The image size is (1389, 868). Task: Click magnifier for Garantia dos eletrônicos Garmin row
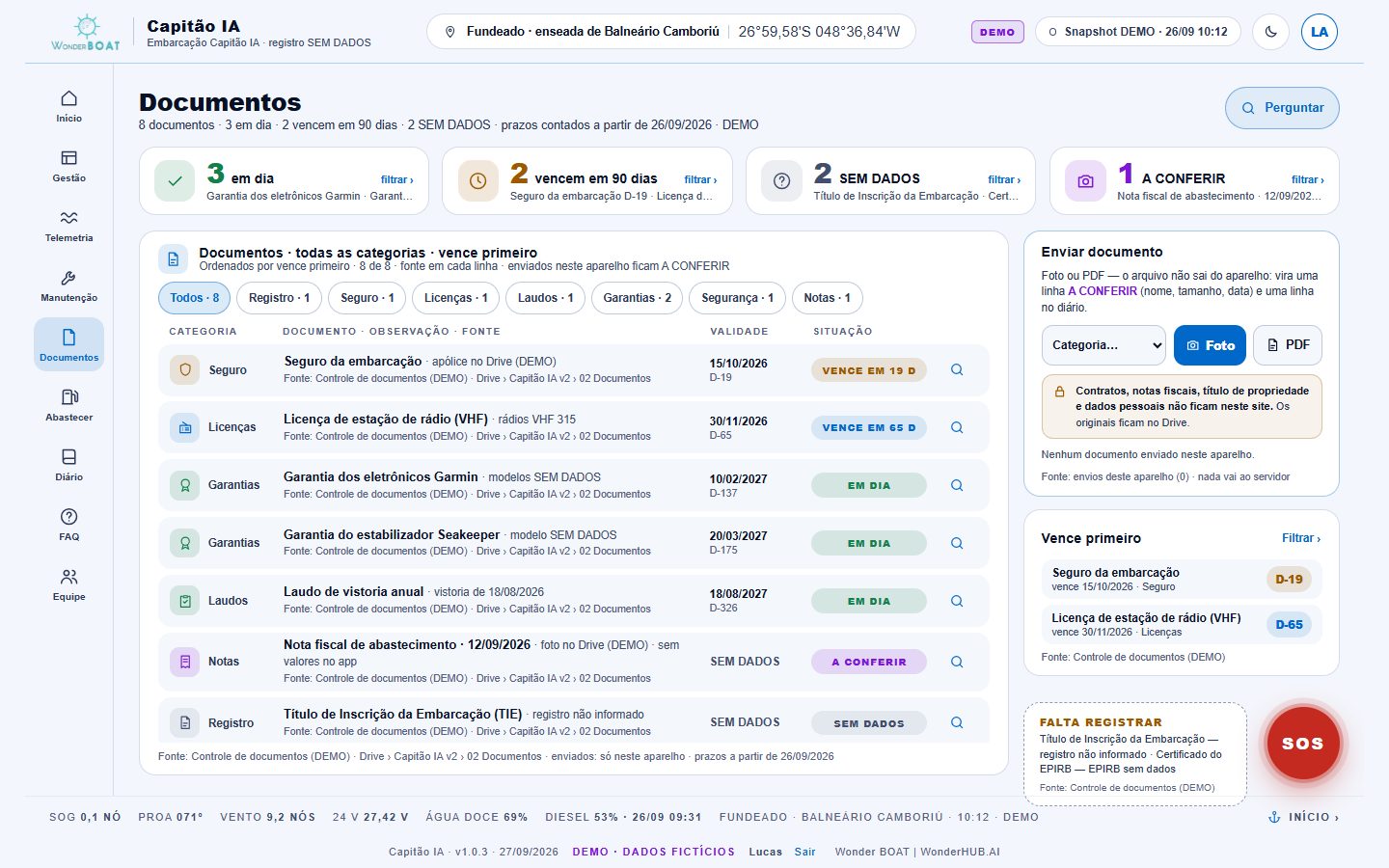coord(957,485)
